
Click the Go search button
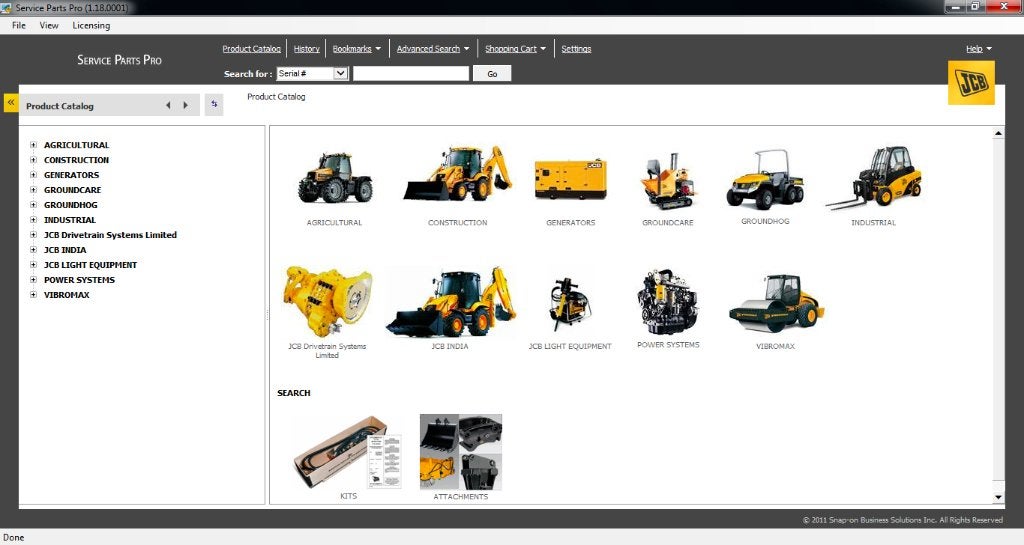coord(492,74)
